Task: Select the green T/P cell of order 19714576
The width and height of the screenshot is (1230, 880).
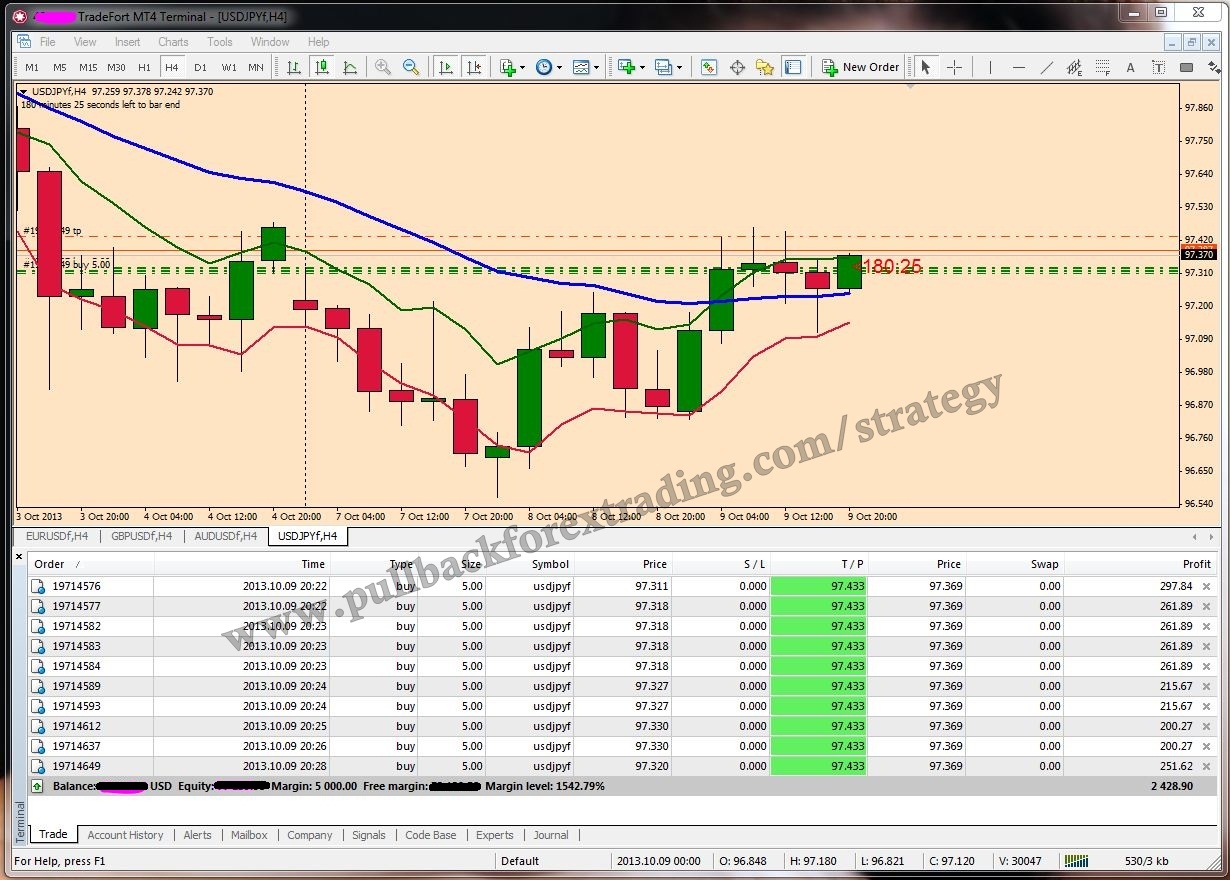Action: coord(820,586)
